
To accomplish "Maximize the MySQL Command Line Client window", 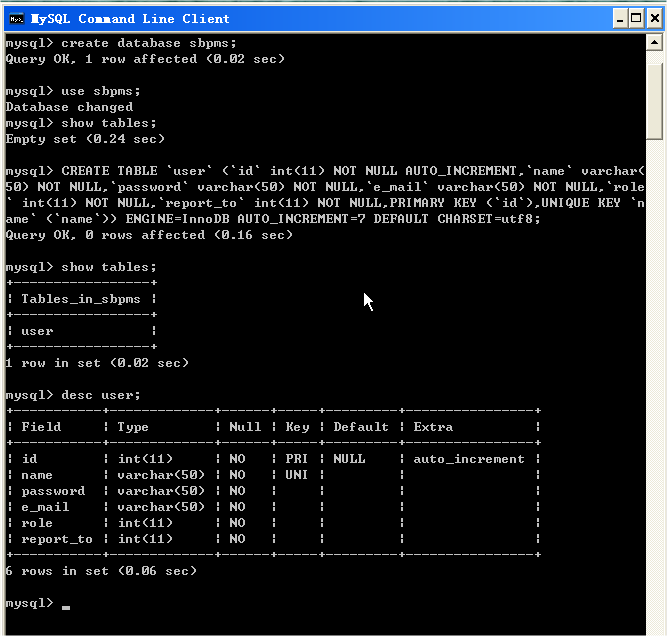I will (x=636, y=19).
